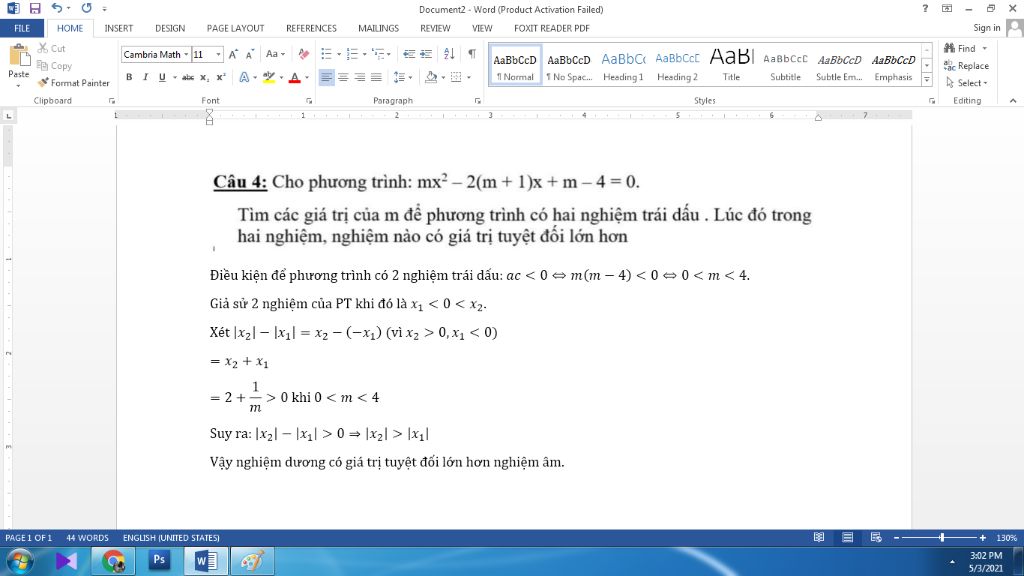Justify the paragraph text
The image size is (1024, 576).
pyautogui.click(x=376, y=77)
